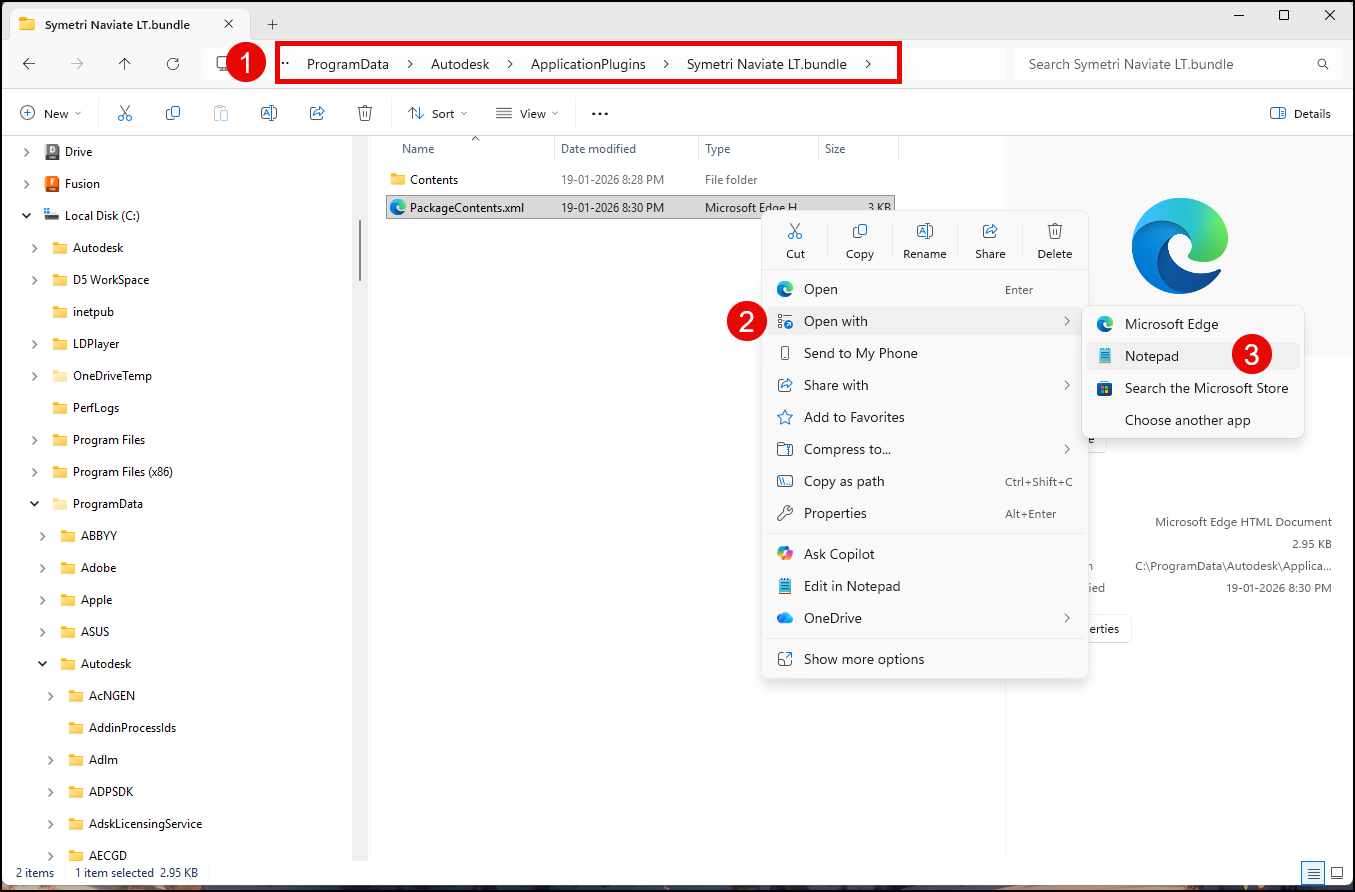Choose Open in the context menu
The width and height of the screenshot is (1355, 892).
[924, 289]
